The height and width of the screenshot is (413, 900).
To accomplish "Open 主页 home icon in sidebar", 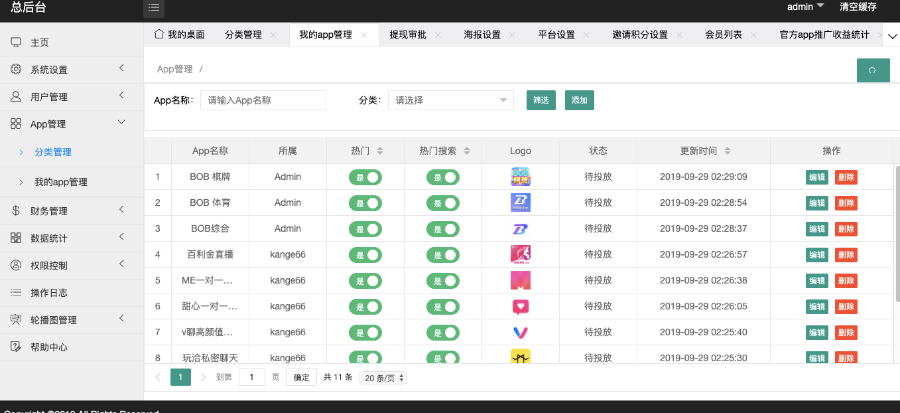I will (x=16, y=42).
